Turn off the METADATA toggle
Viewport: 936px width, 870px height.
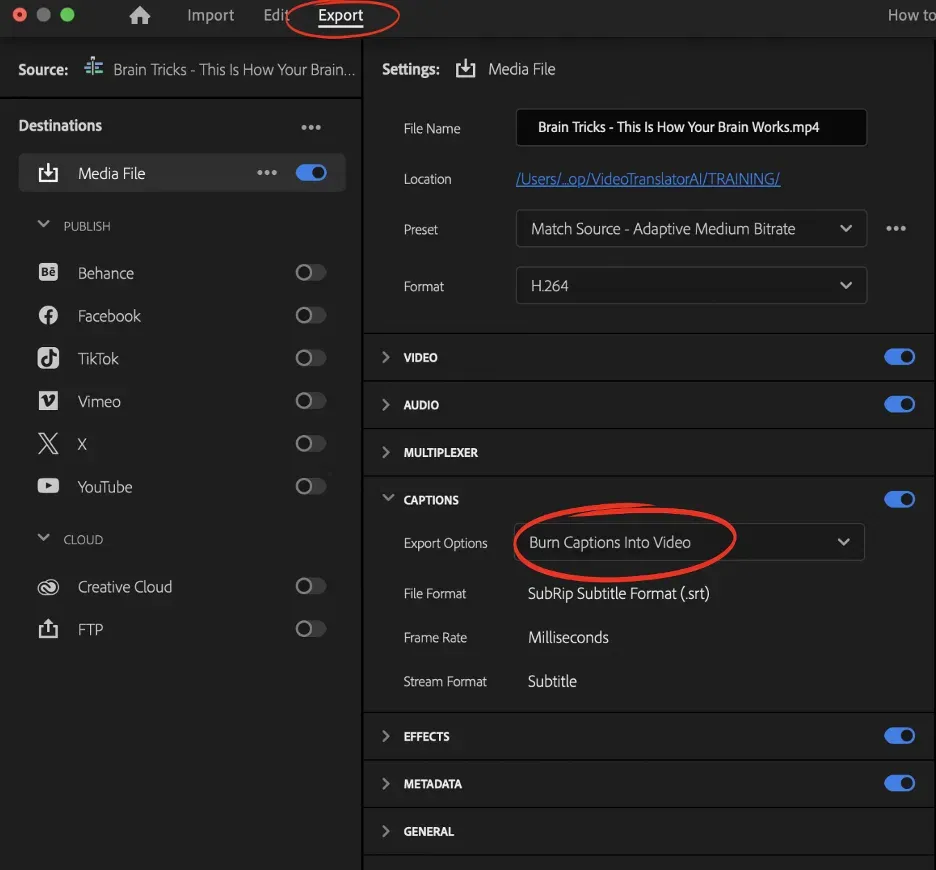(899, 783)
